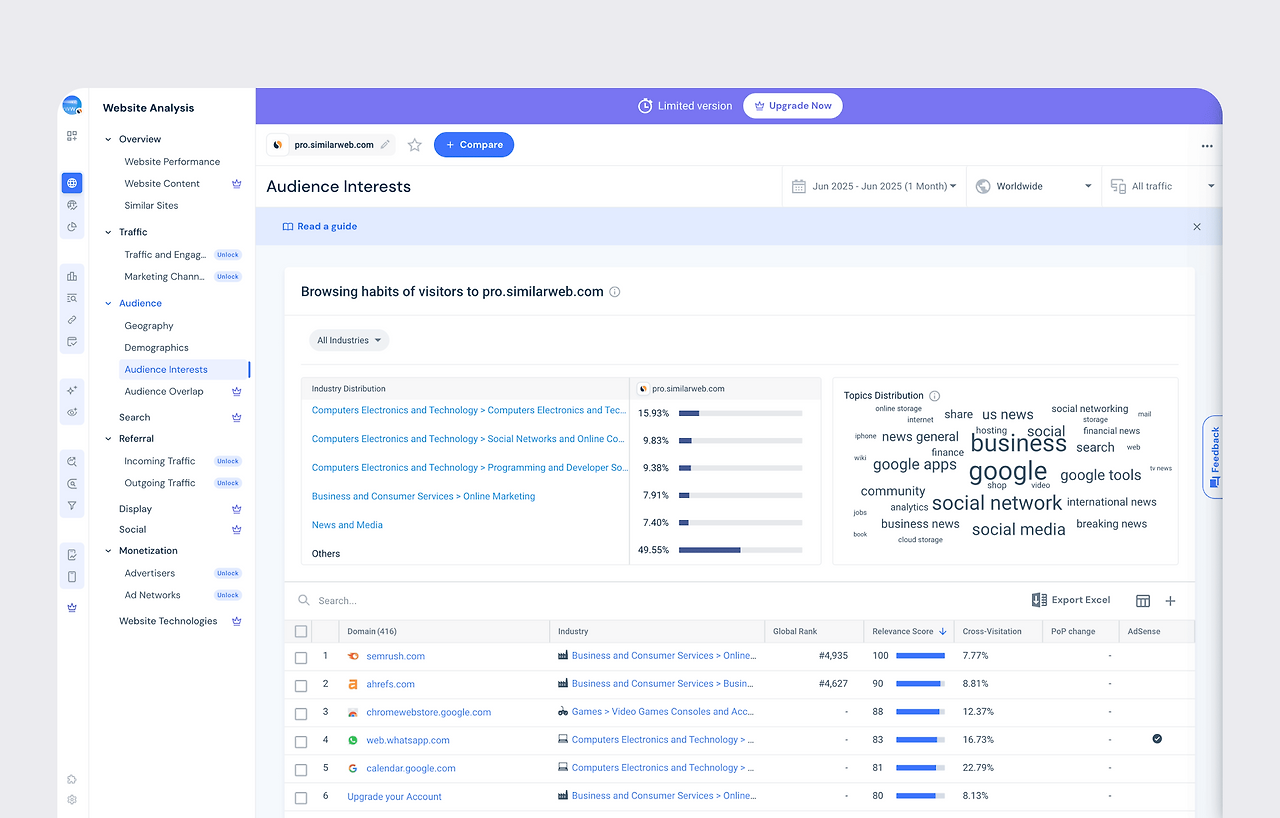
Task: Check the box for ahrefs.com row
Action: 301,686
